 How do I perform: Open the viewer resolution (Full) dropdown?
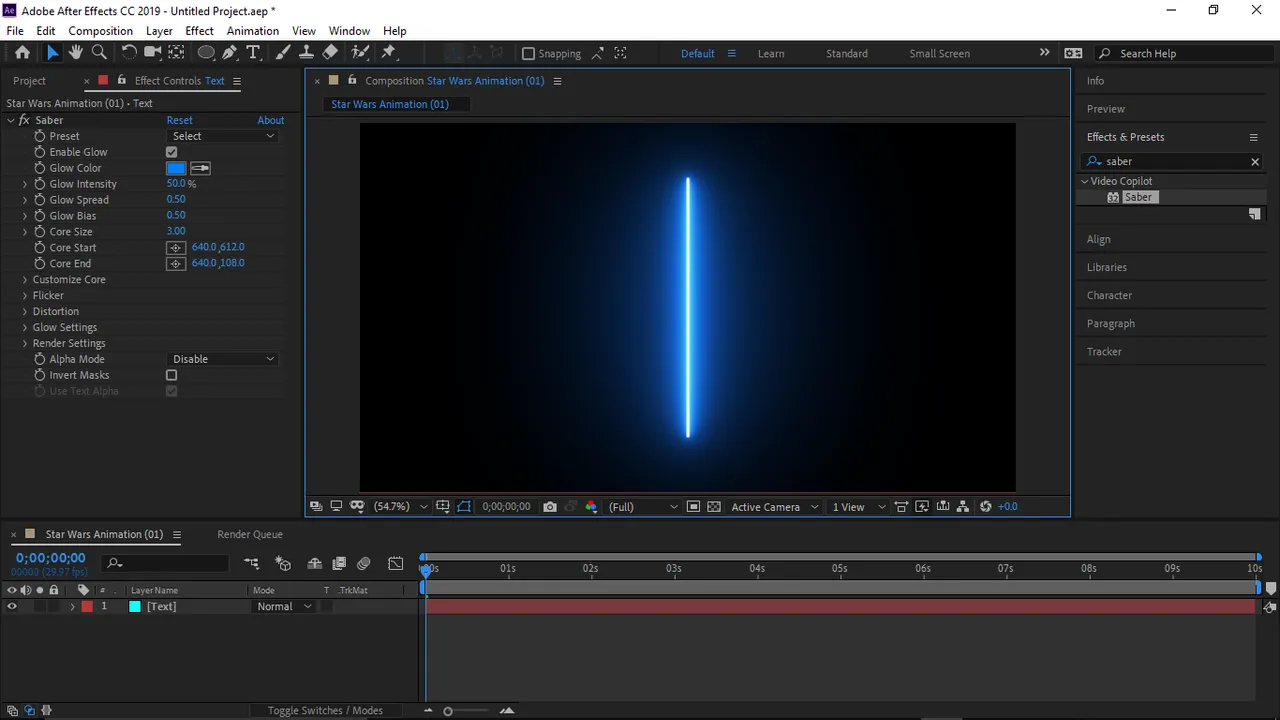(642, 507)
